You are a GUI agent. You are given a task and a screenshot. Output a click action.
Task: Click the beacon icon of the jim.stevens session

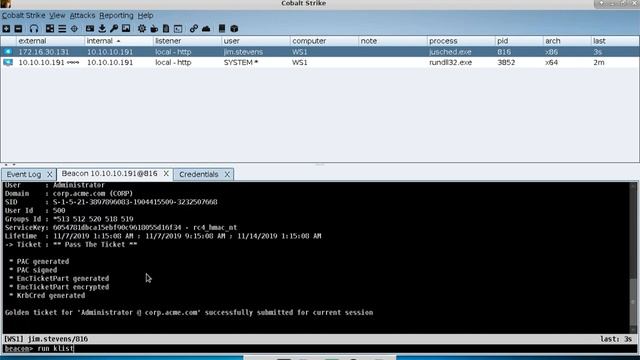pyautogui.click(x=8, y=52)
